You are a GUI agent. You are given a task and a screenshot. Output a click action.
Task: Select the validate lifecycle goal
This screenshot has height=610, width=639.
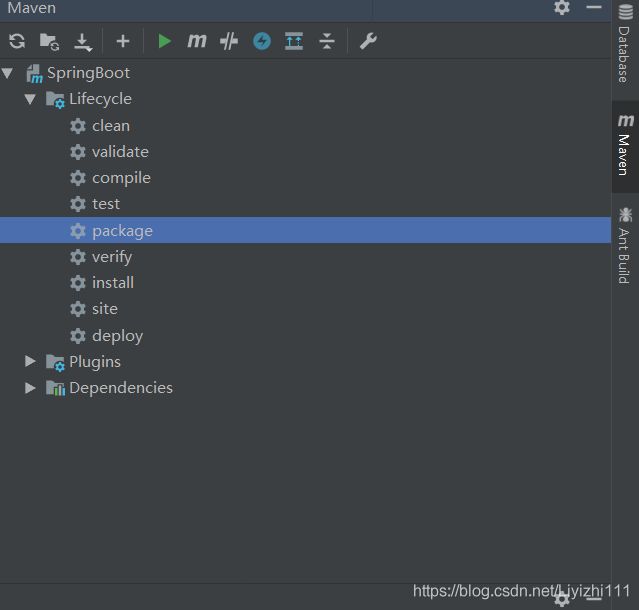[x=120, y=152]
